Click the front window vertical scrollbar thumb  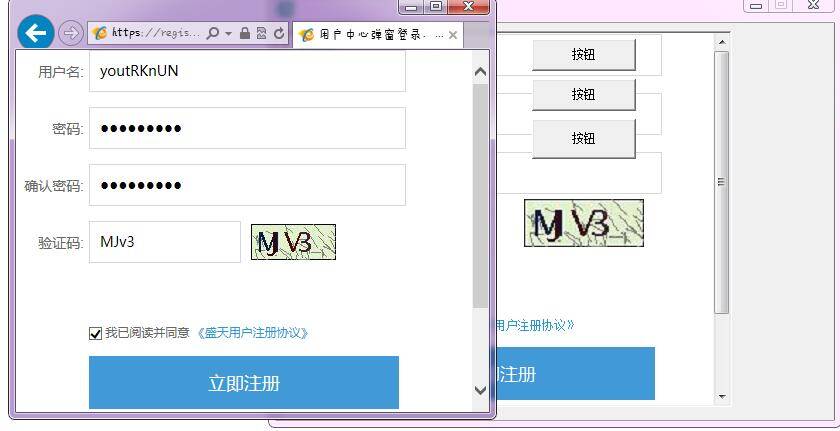481,195
